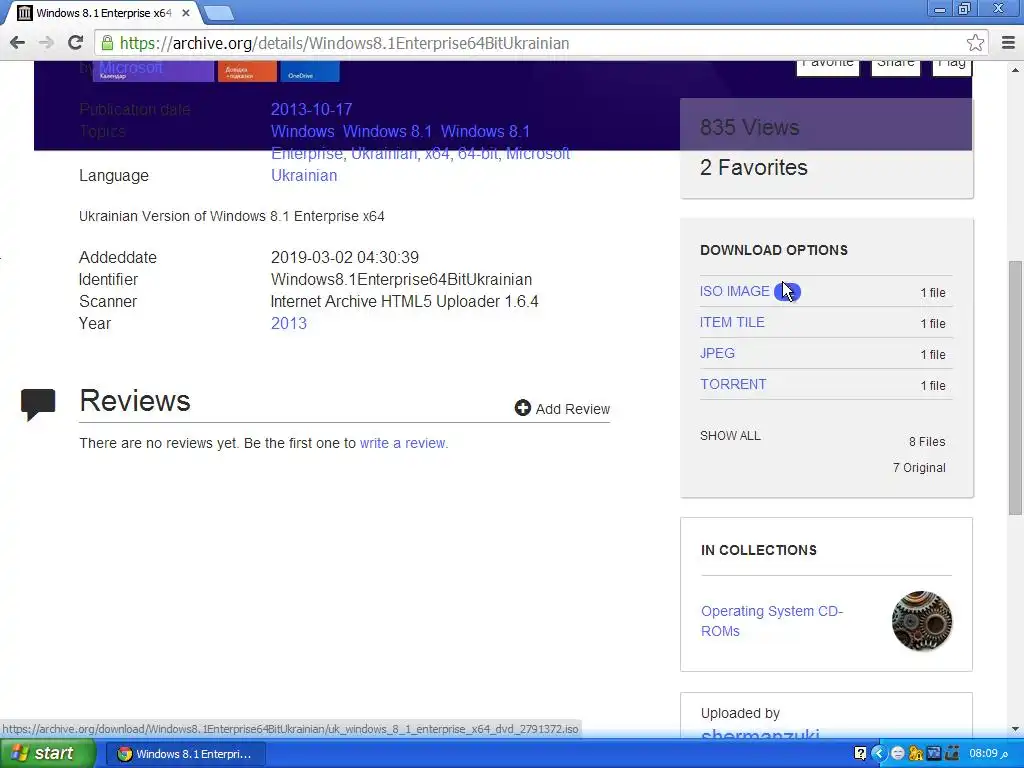
Task: Click the round white face tray icon
Action: (897, 754)
